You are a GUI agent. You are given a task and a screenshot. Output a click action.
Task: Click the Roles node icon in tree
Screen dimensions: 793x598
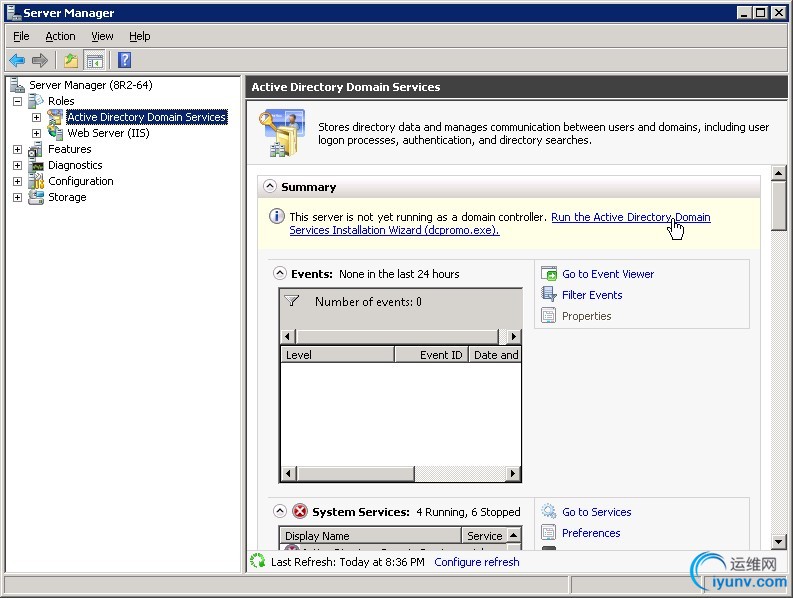(x=36, y=101)
